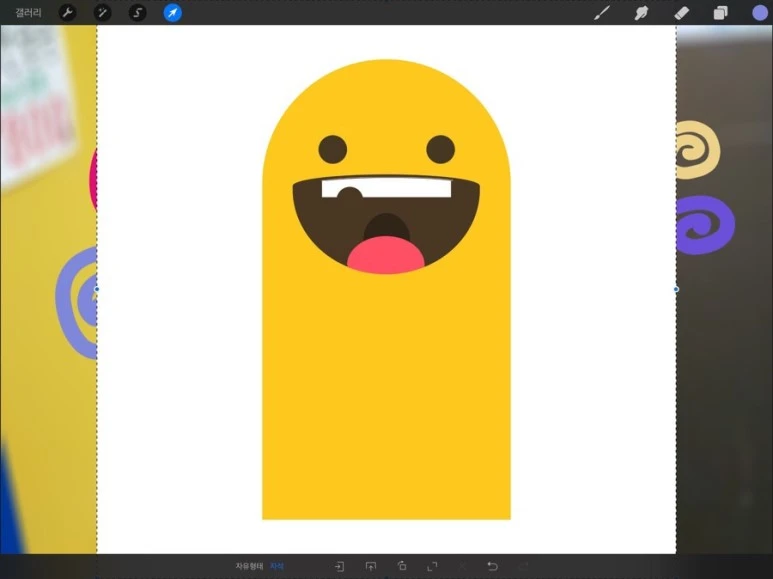Click the left edge transform handle

(97, 289)
